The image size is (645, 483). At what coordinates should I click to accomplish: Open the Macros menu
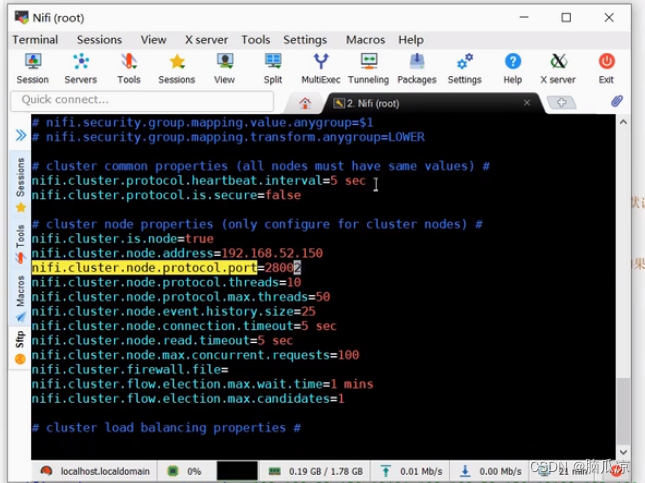[365, 40]
